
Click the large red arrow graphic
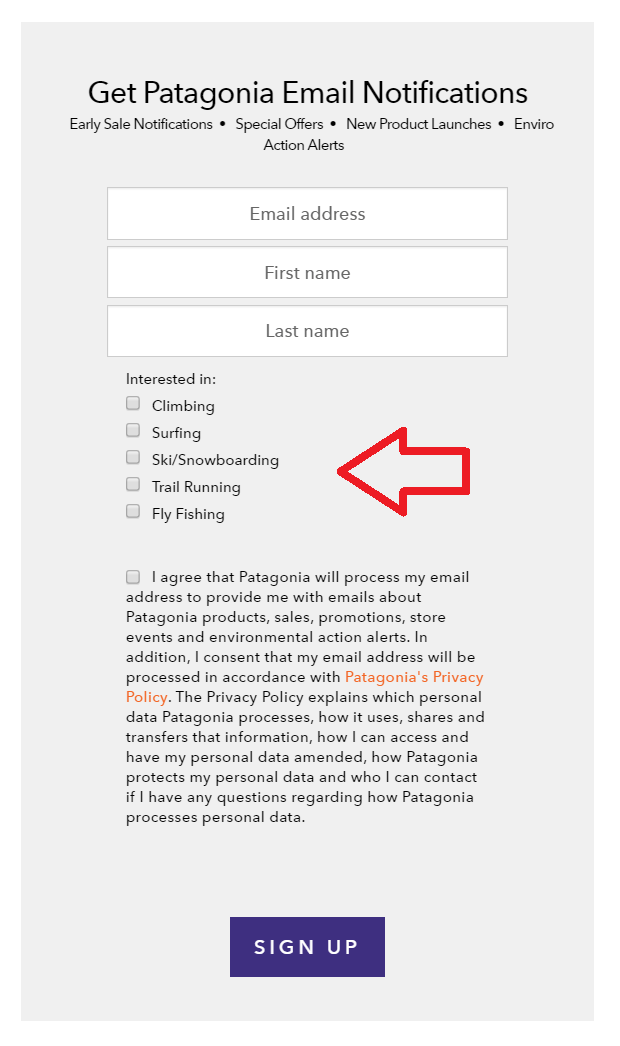coord(404,472)
